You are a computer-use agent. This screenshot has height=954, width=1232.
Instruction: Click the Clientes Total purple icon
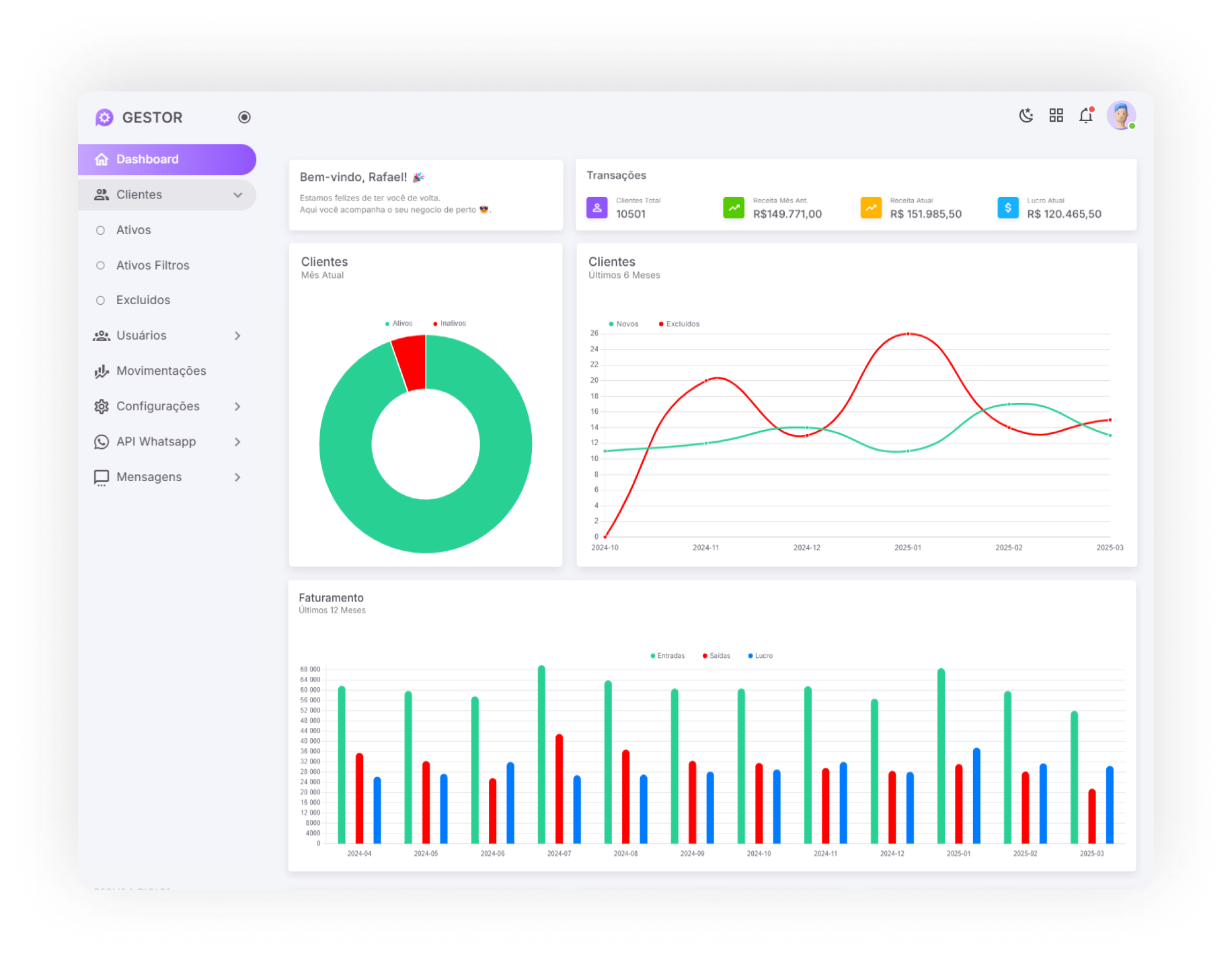[x=597, y=208]
